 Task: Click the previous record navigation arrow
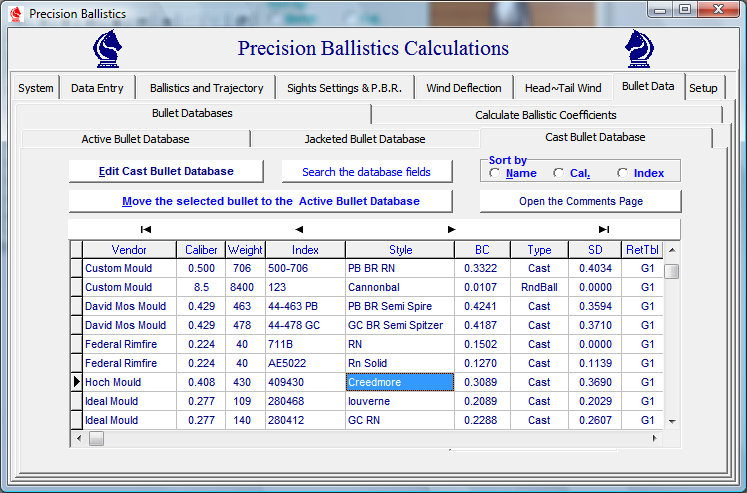298,229
